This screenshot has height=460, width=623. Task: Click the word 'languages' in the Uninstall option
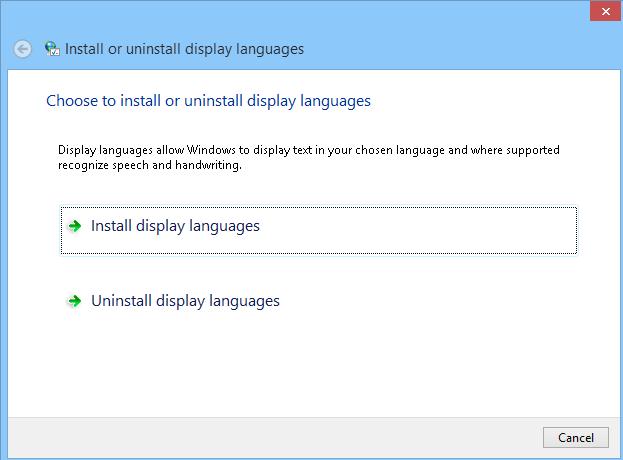[245, 301]
